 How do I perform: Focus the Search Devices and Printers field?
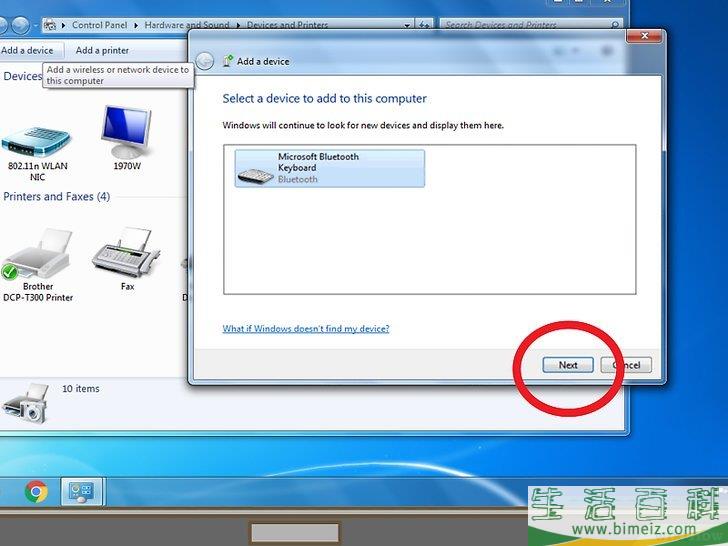click(531, 25)
